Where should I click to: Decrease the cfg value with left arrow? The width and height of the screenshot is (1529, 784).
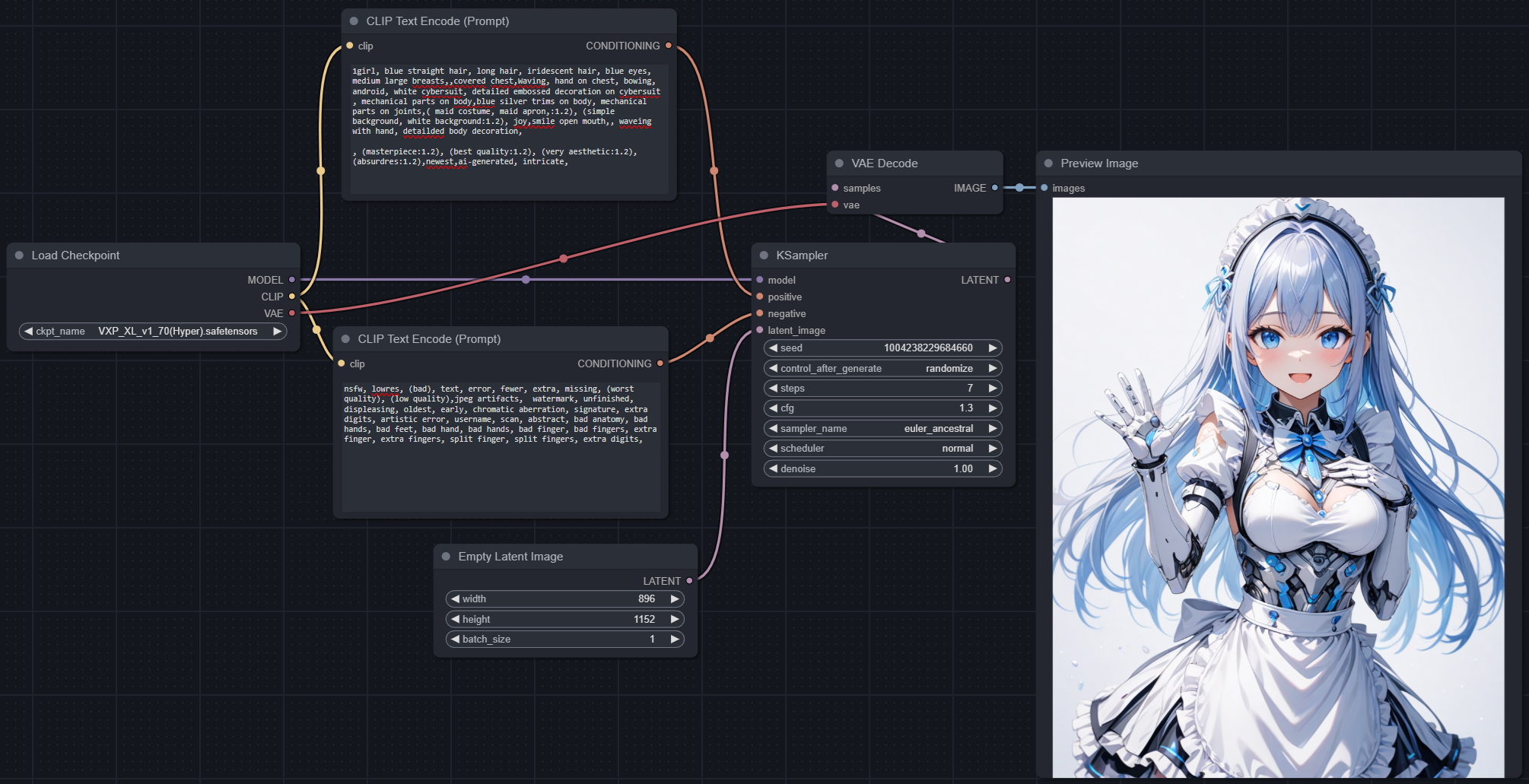click(774, 408)
